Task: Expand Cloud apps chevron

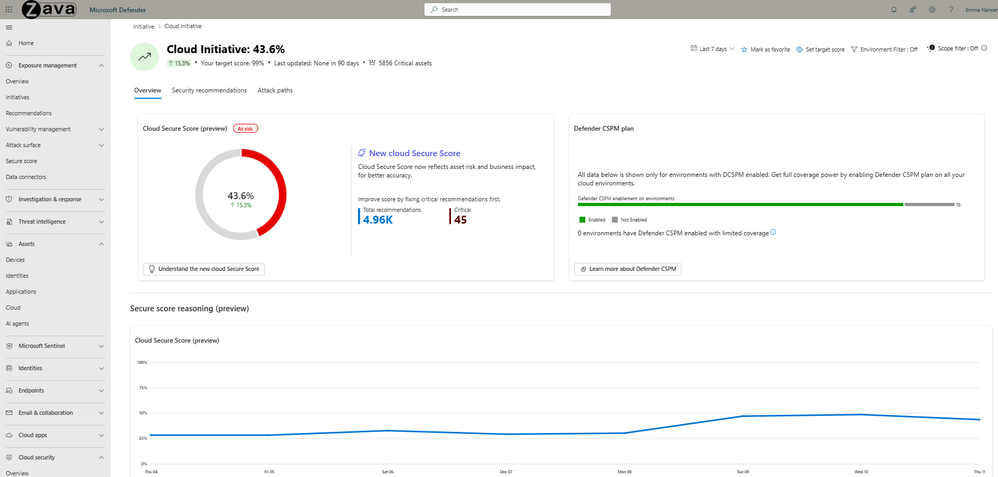Action: pos(102,435)
